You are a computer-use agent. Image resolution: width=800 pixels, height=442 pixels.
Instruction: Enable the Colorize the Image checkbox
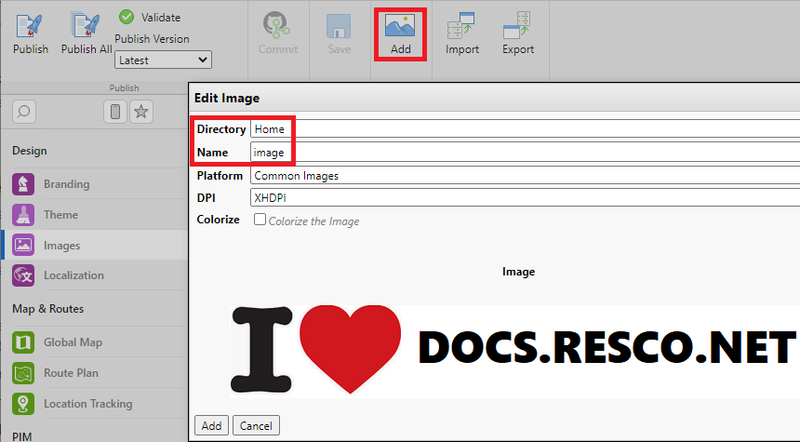260,220
